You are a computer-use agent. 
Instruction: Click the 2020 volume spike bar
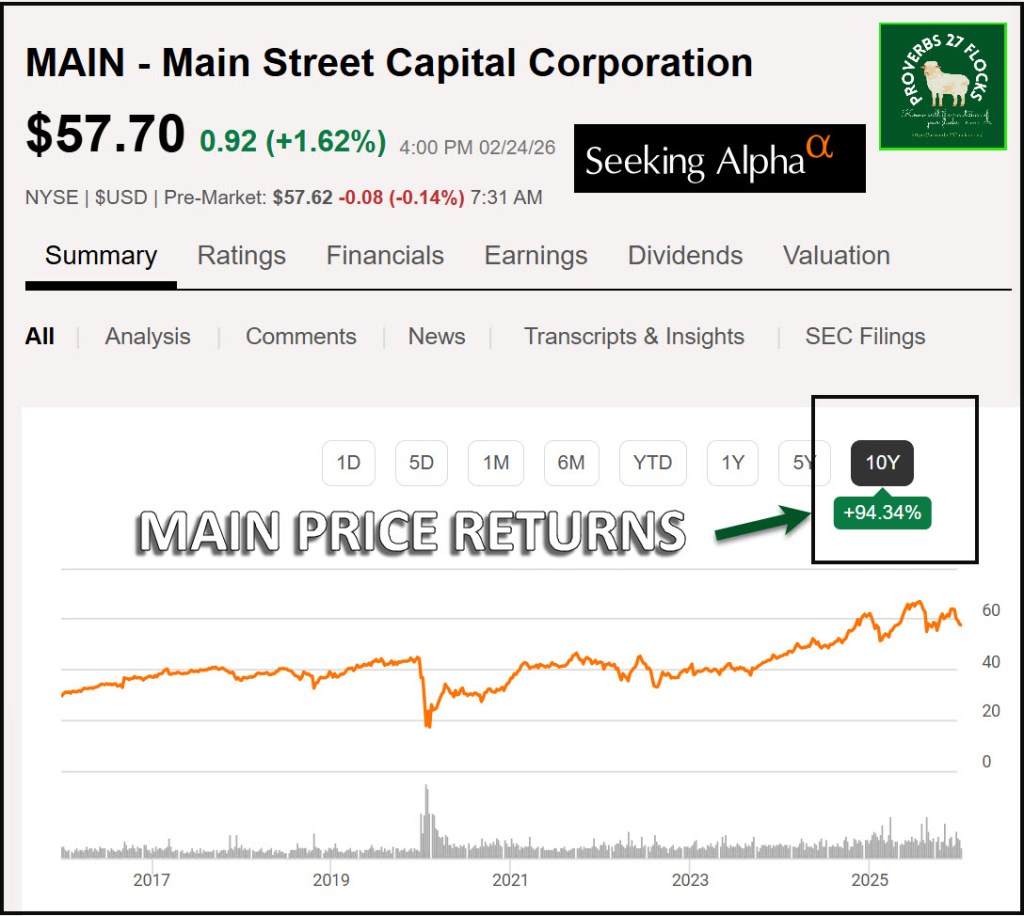426,820
